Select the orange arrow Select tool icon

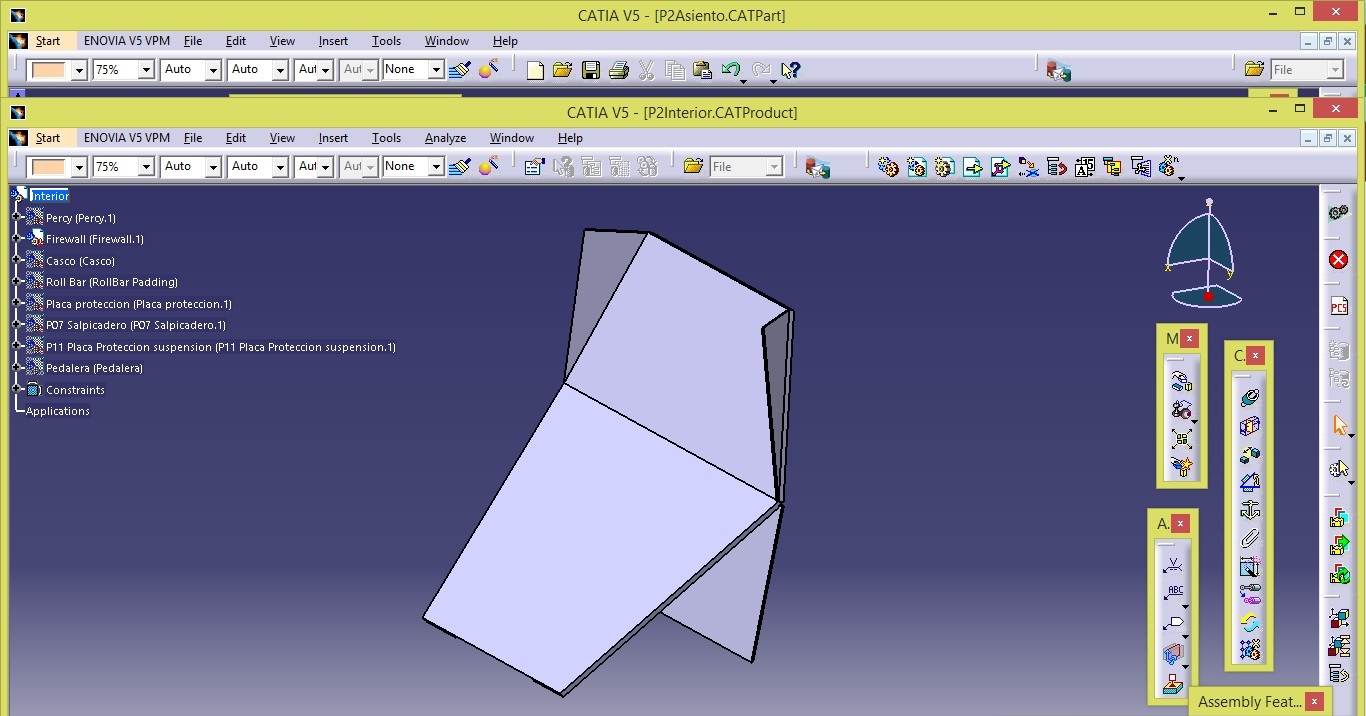1339,425
